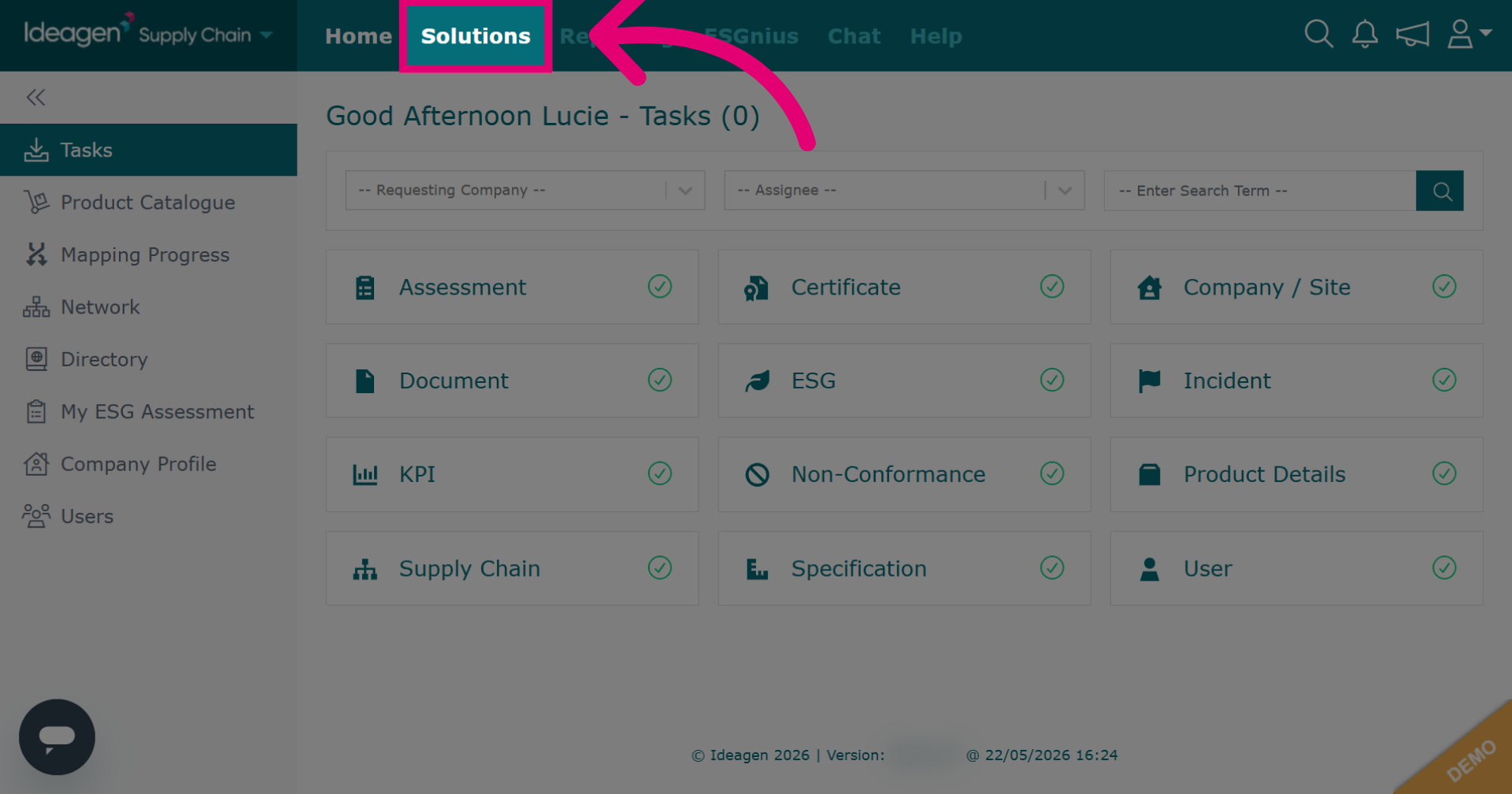Click the Directory globe-book icon

pyautogui.click(x=36, y=359)
